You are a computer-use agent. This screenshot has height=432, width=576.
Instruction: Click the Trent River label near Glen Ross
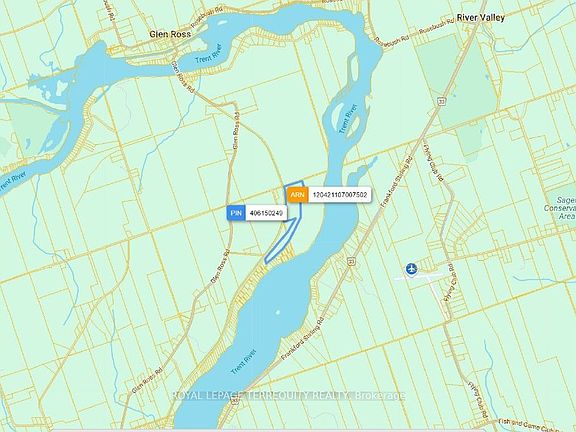[208, 54]
